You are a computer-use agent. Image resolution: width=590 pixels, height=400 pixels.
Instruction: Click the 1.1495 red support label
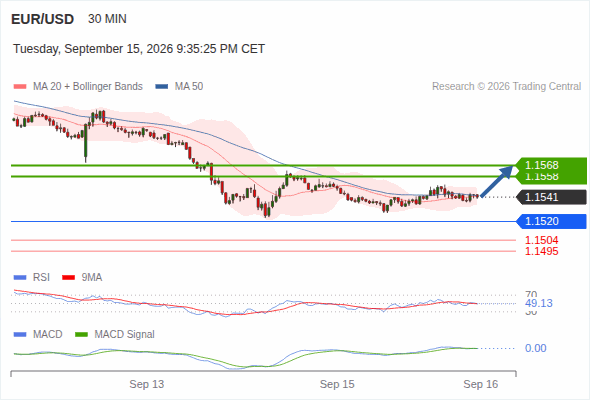point(541,251)
